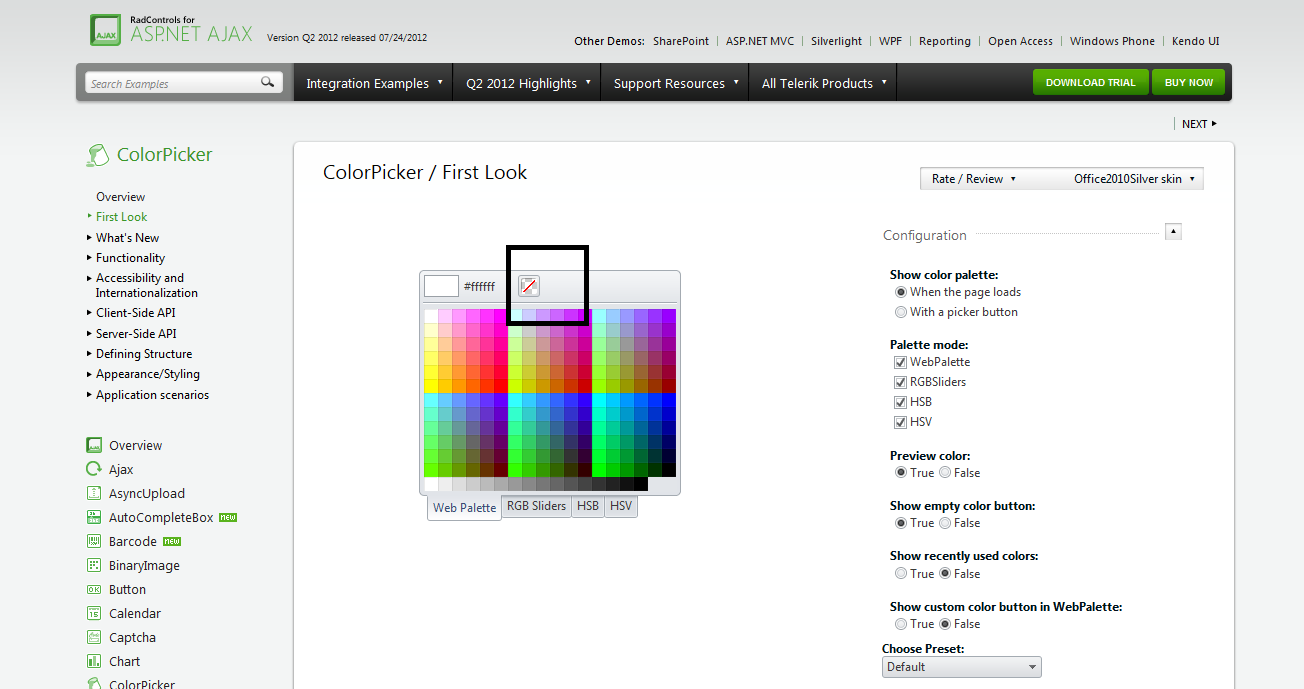
Task: Set Preview color to False
Action: 945,473
